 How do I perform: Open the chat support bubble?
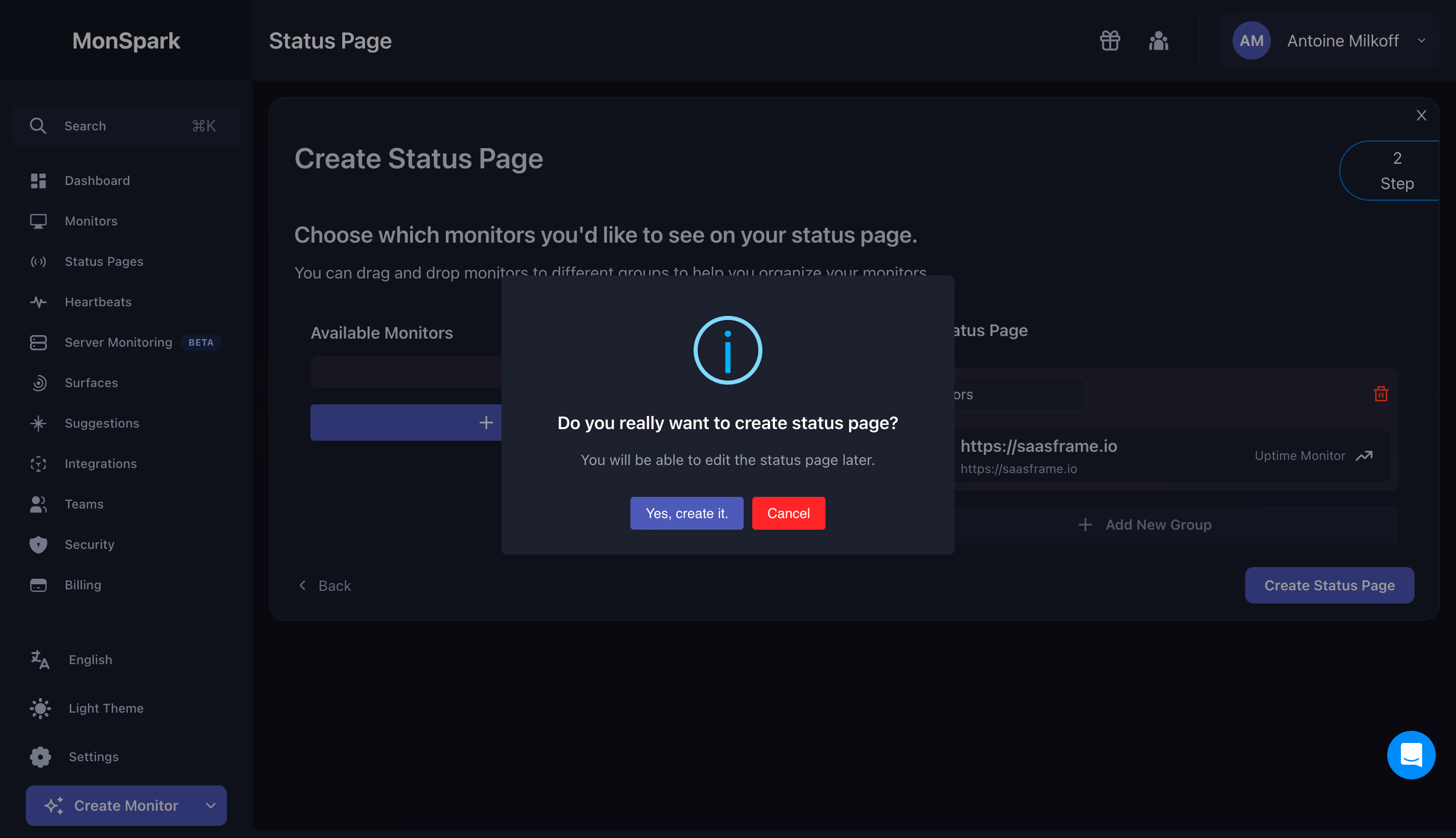pyautogui.click(x=1410, y=755)
